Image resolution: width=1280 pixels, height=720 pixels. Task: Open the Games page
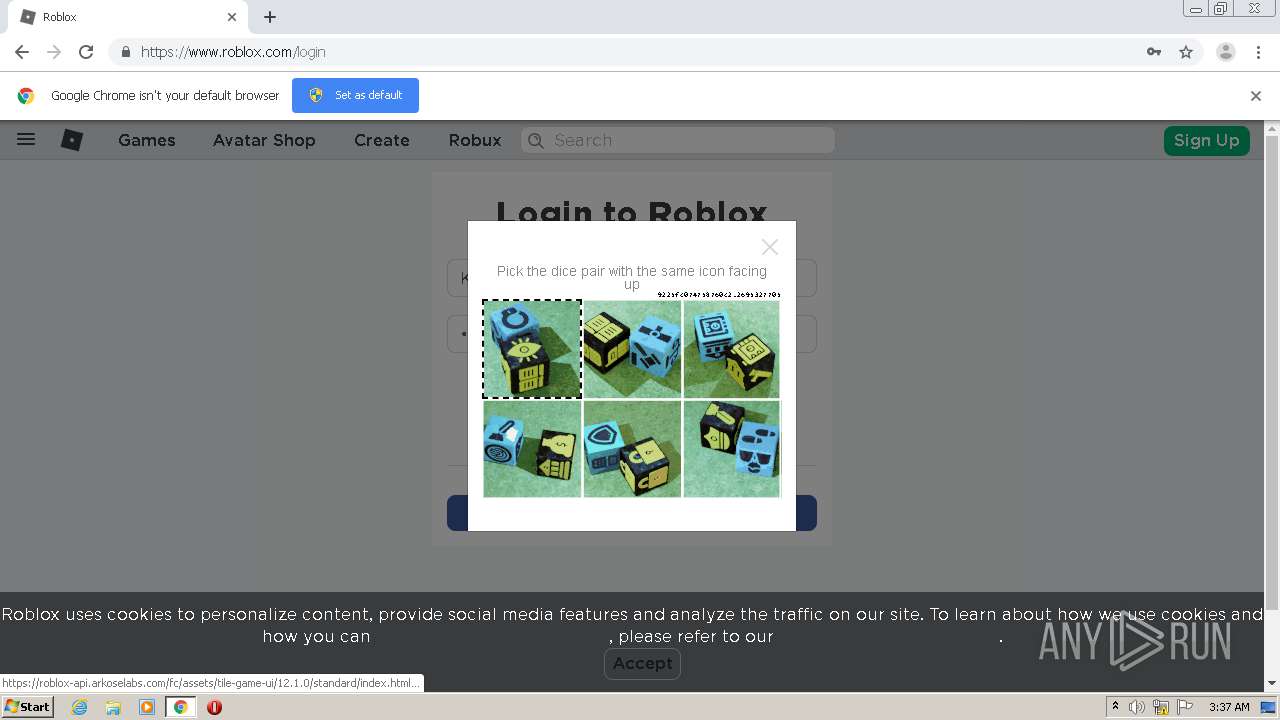pyautogui.click(x=147, y=140)
